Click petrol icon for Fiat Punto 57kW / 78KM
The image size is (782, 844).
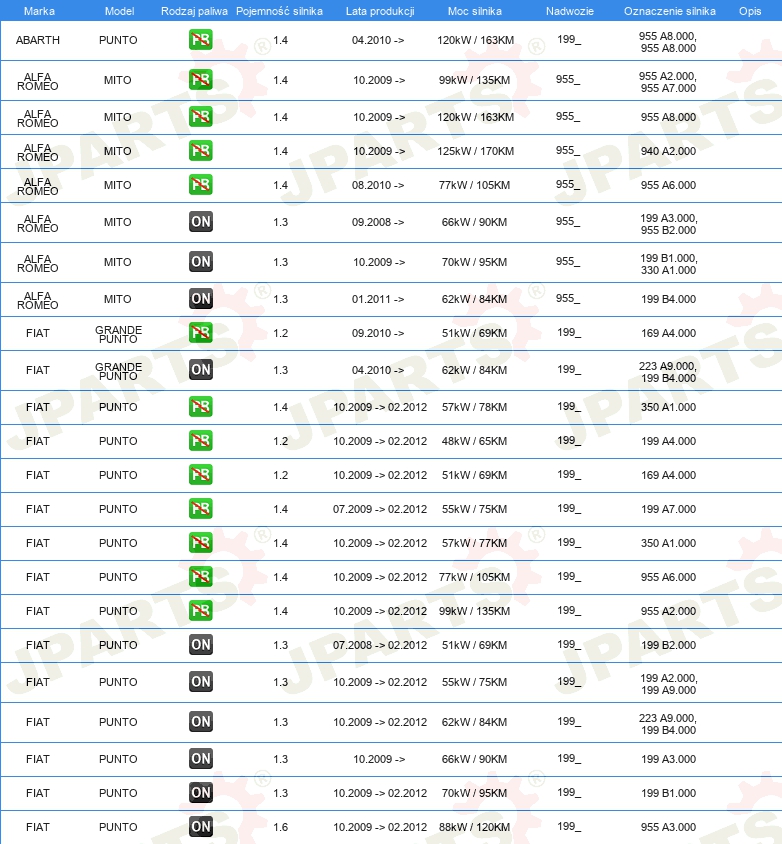coord(201,406)
